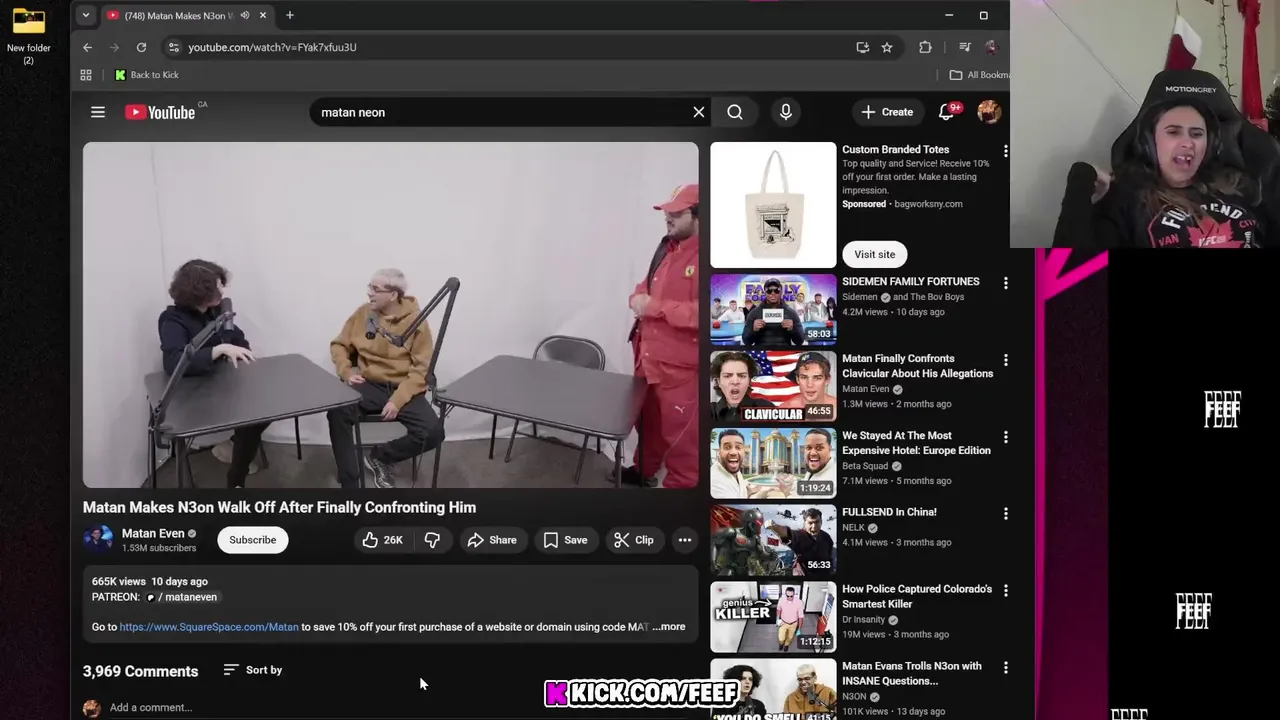Screen dimensions: 1280x720
Task: Open options for SIDEMEN FAMILY FORTUNES
Action: tap(1005, 283)
